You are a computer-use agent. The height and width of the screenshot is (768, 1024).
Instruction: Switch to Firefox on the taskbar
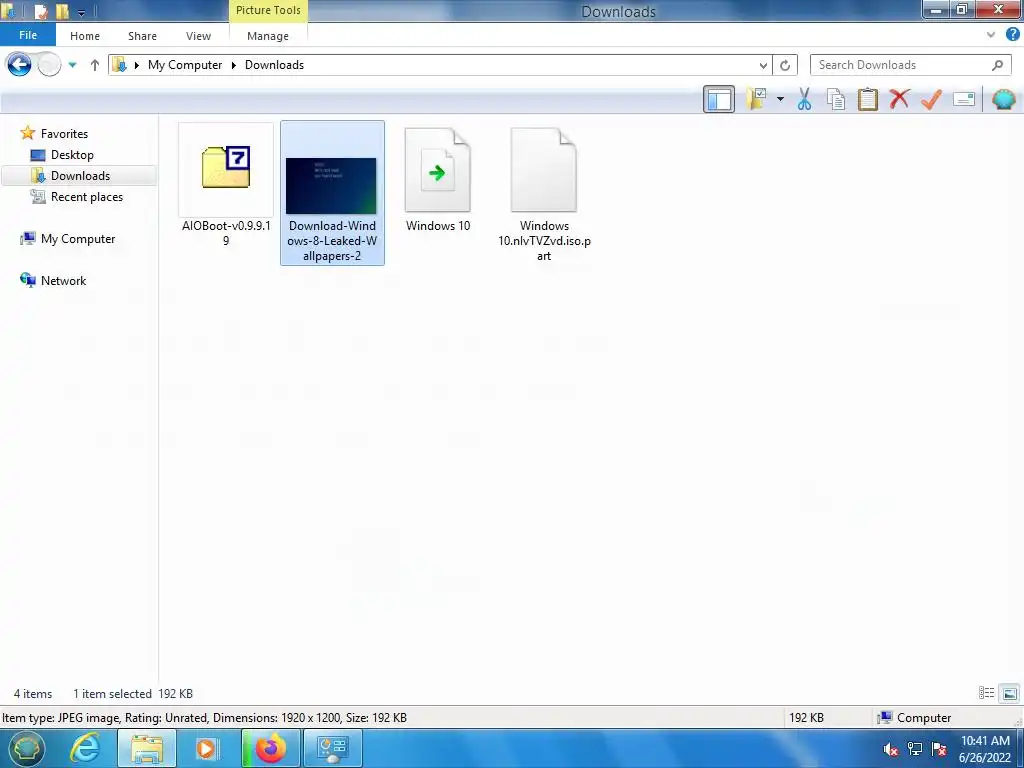270,748
